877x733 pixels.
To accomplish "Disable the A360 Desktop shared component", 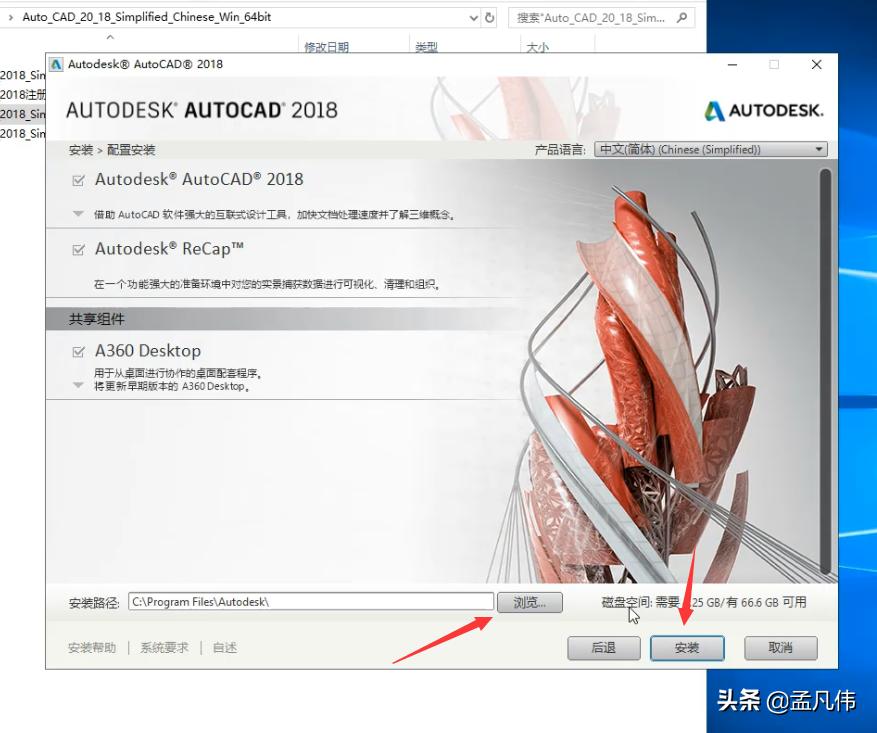I will click(78, 351).
